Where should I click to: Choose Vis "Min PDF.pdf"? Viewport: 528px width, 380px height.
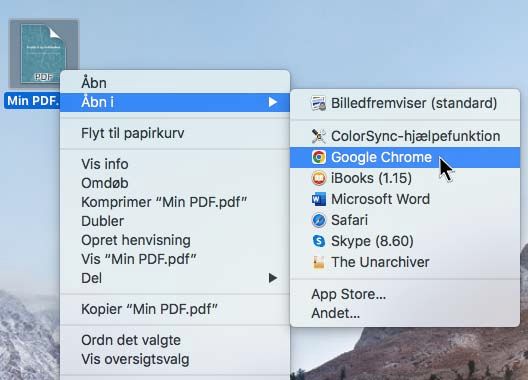[175, 259]
